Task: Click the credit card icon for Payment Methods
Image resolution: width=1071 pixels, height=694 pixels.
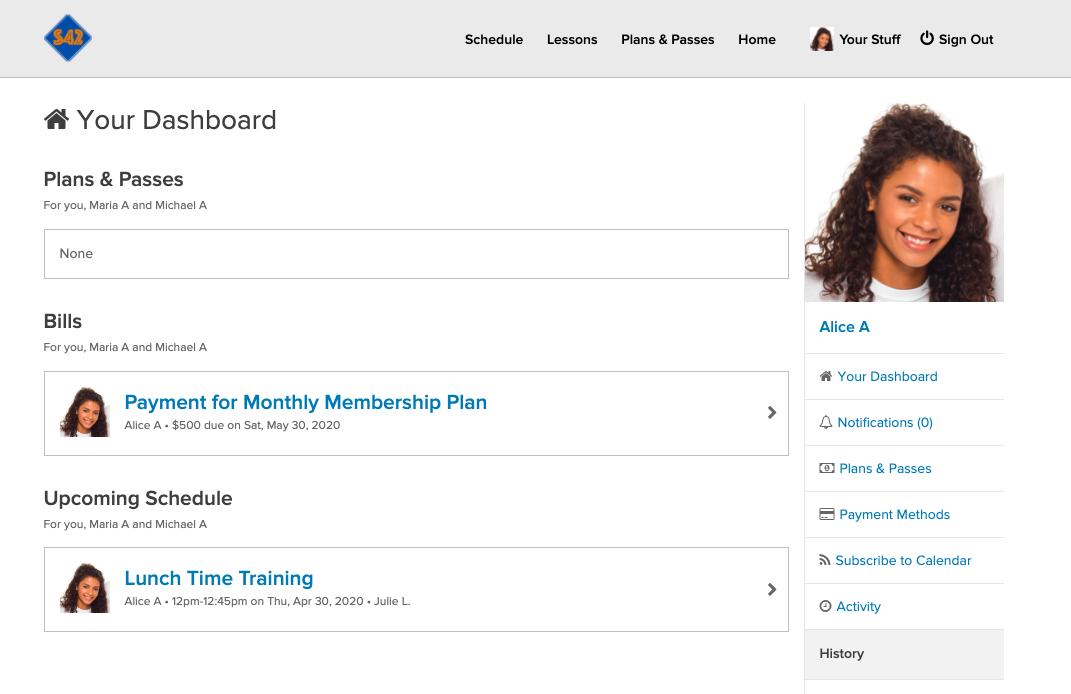Action: pos(827,514)
